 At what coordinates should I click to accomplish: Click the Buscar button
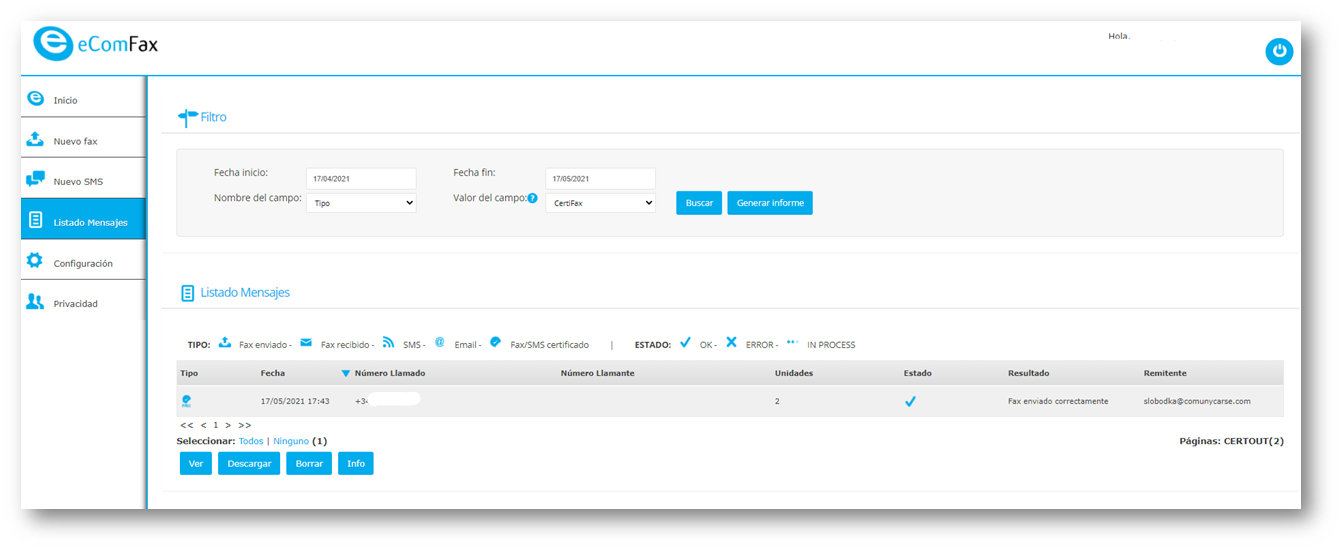point(699,203)
